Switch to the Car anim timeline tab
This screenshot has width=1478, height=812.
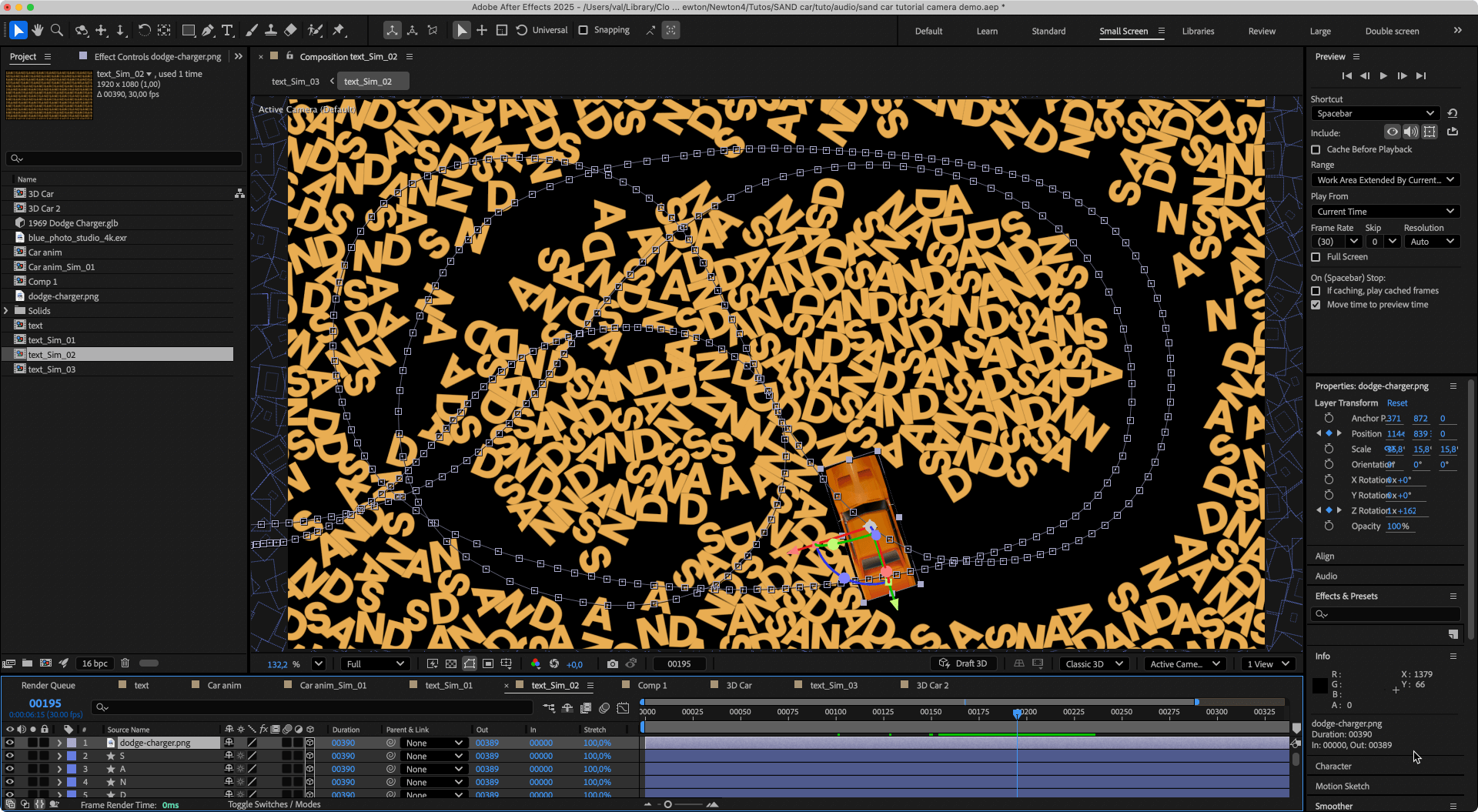(x=224, y=685)
